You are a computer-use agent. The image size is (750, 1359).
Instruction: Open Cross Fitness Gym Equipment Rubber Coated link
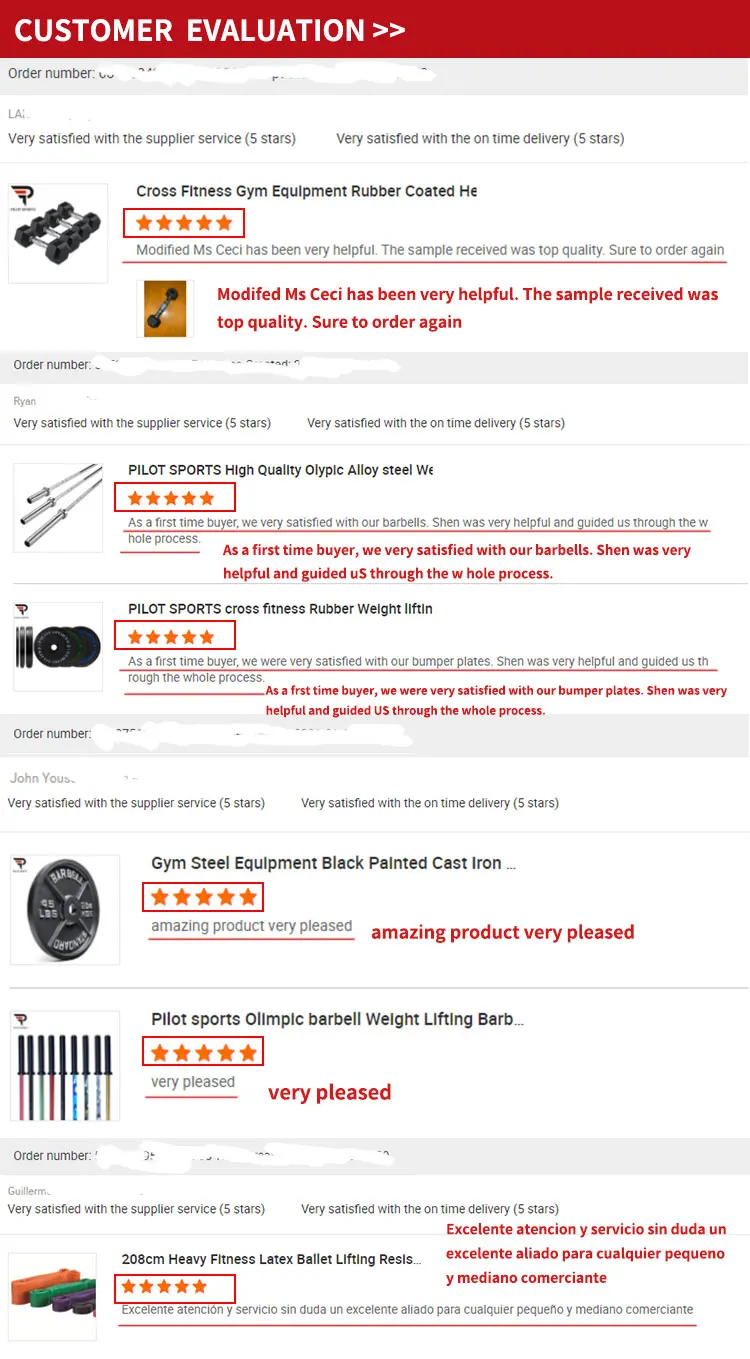coord(306,191)
